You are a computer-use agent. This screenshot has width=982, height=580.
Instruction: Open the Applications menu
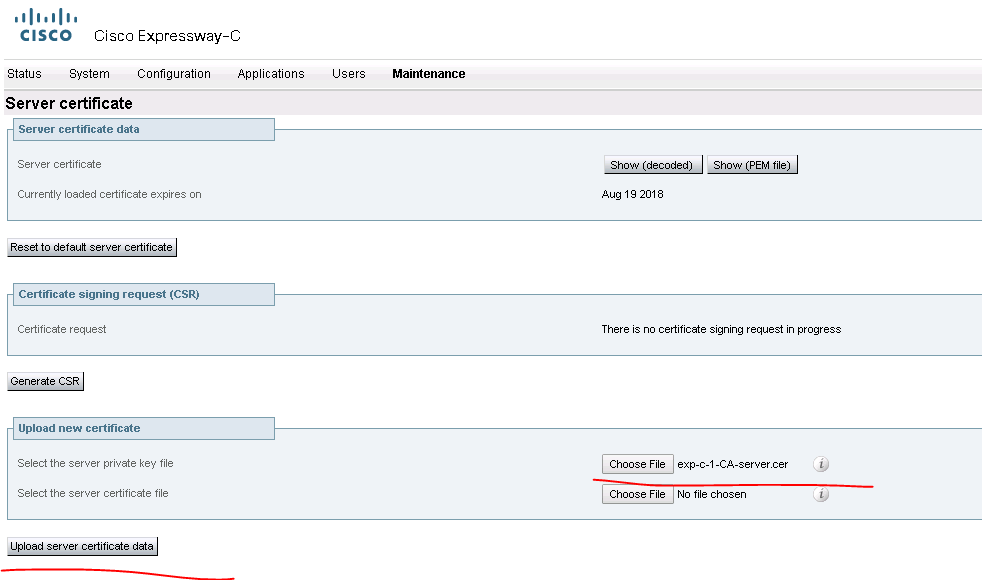pos(271,74)
